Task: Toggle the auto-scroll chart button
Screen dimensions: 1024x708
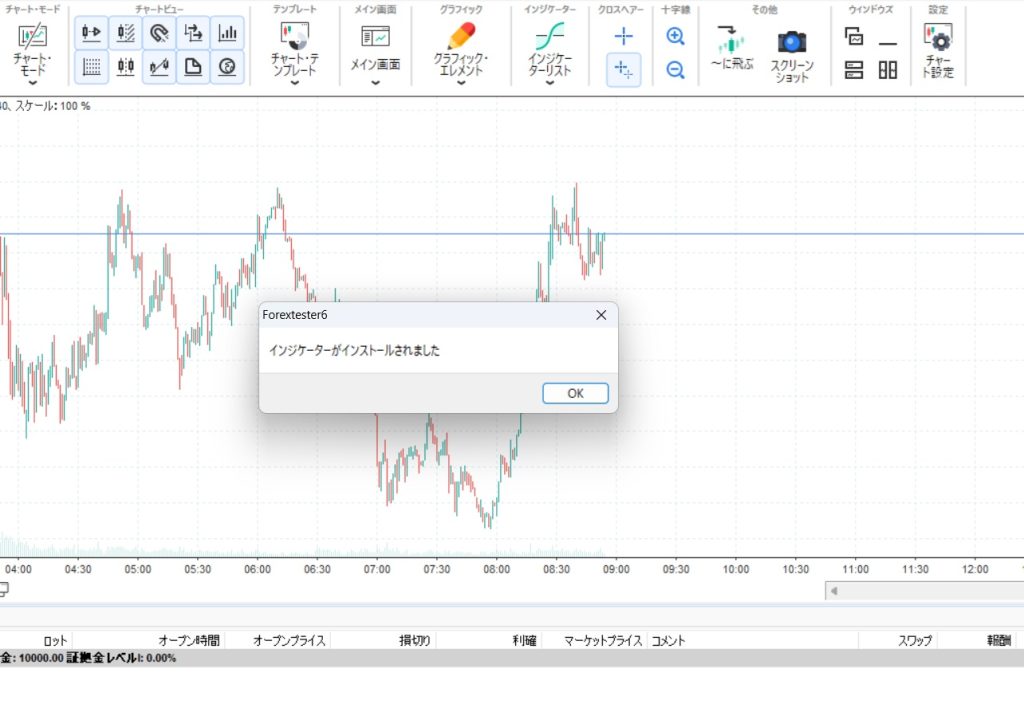Action: [x=91, y=33]
